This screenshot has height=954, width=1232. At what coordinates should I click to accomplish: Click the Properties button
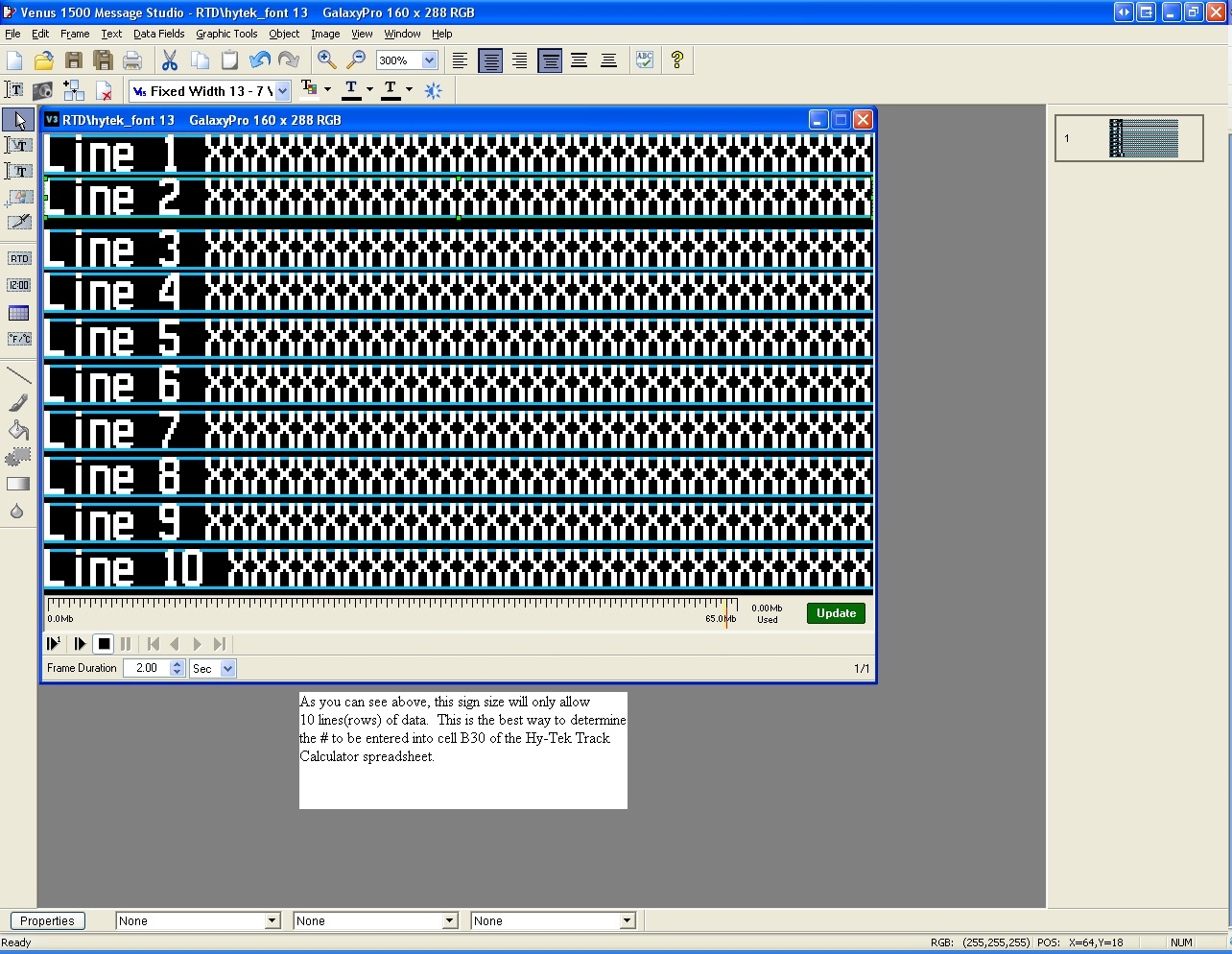[x=47, y=920]
